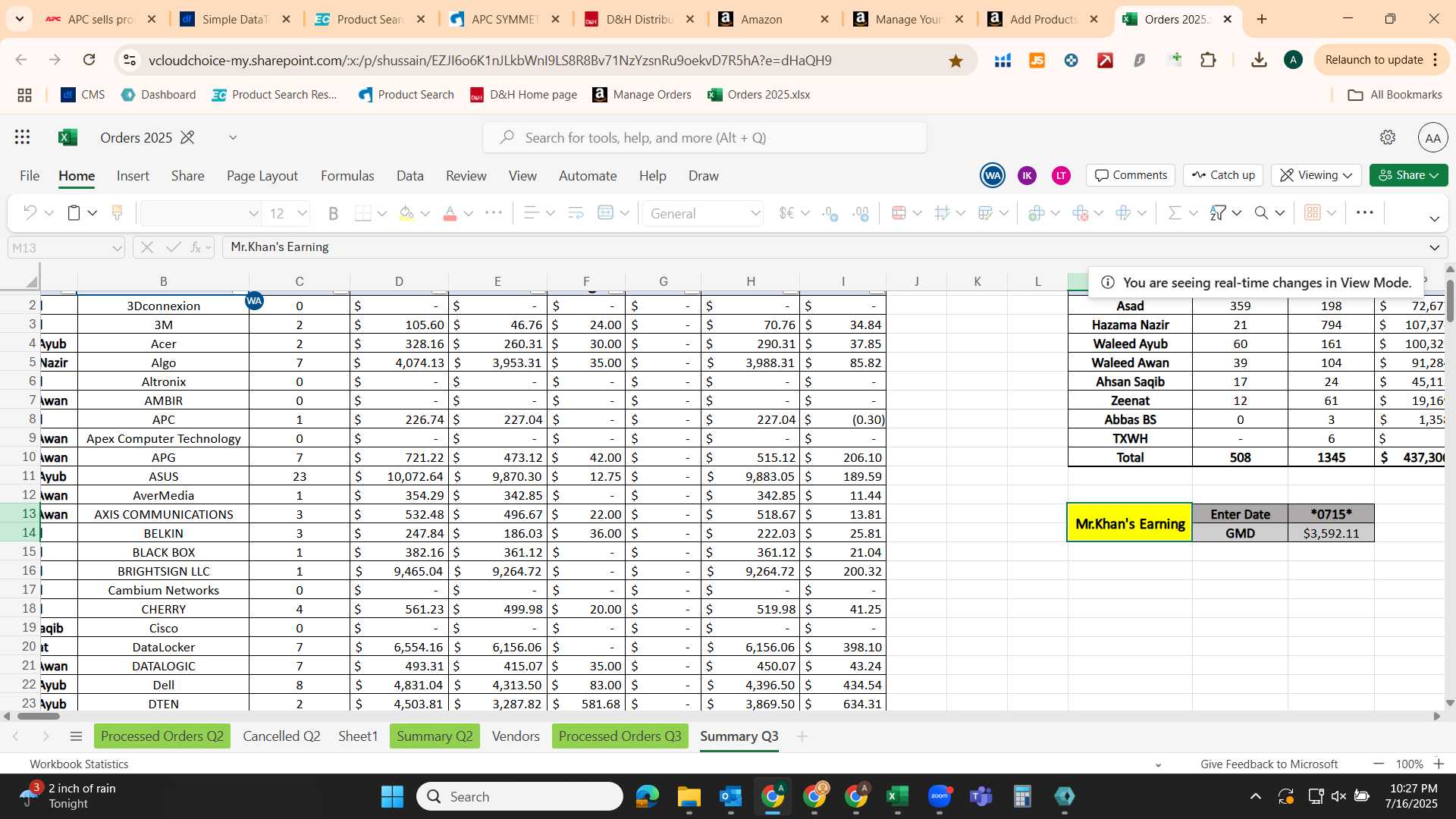Click the IK collaborator presence avatar

(1027, 175)
